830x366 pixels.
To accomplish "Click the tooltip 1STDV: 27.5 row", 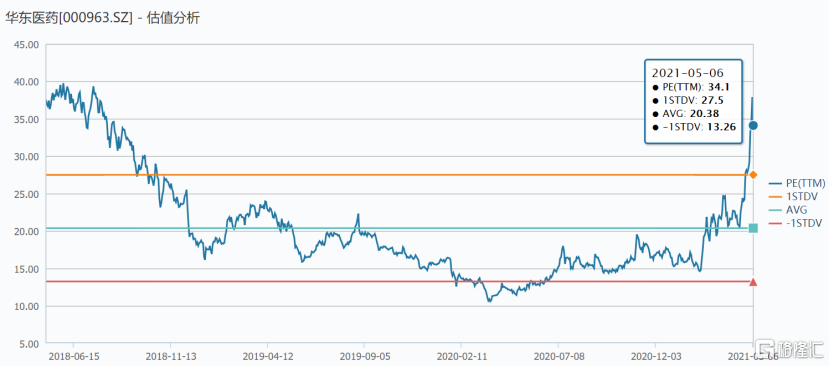I will coord(688,100).
